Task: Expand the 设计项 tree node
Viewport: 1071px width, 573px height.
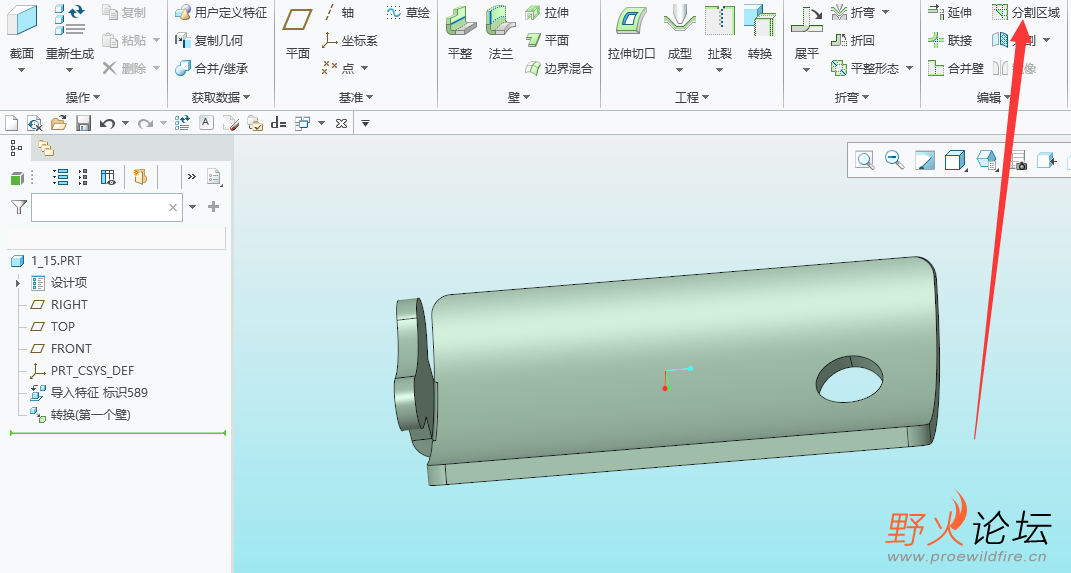Action: [18, 283]
